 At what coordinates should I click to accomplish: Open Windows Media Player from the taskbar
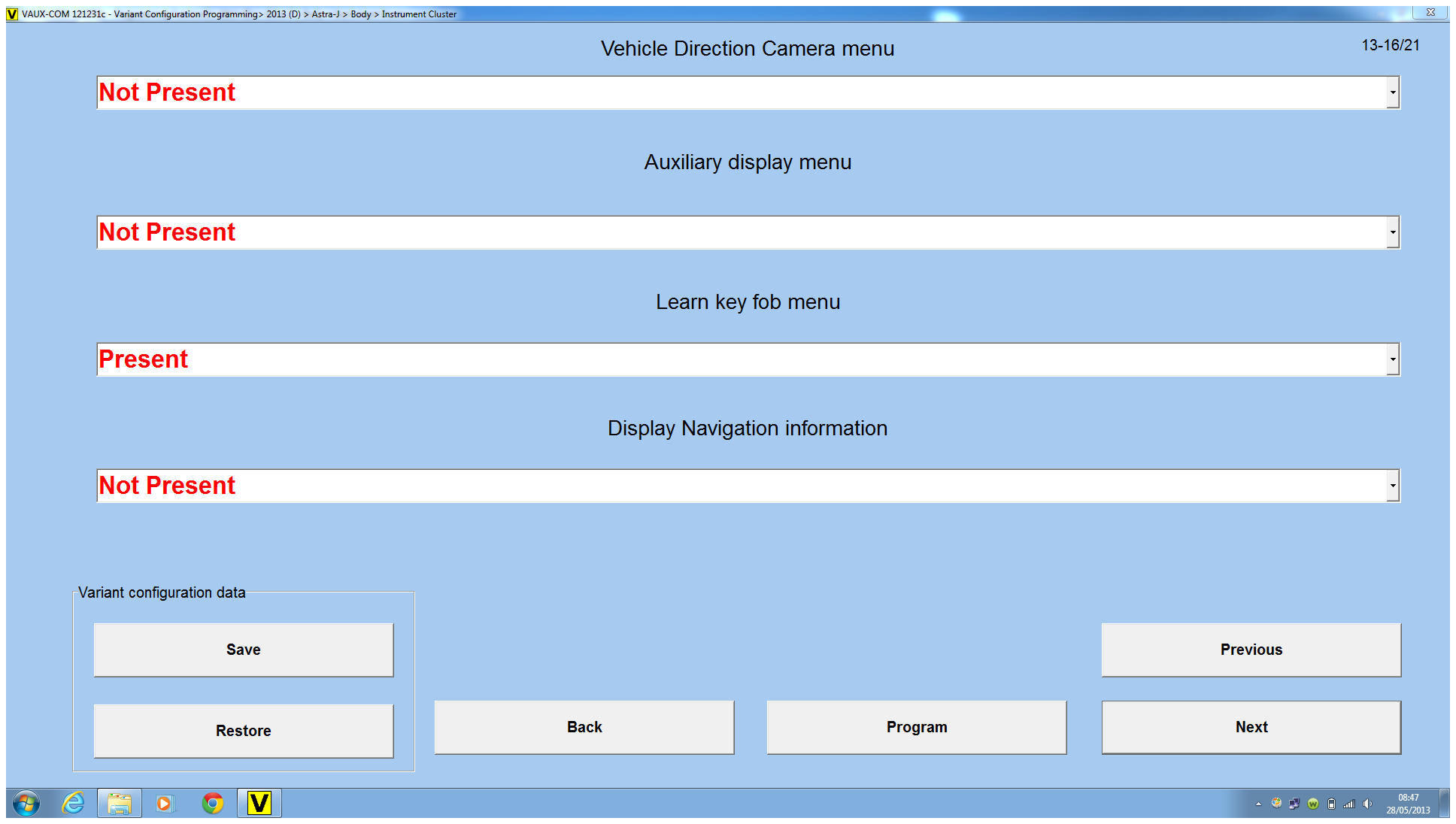(x=165, y=803)
